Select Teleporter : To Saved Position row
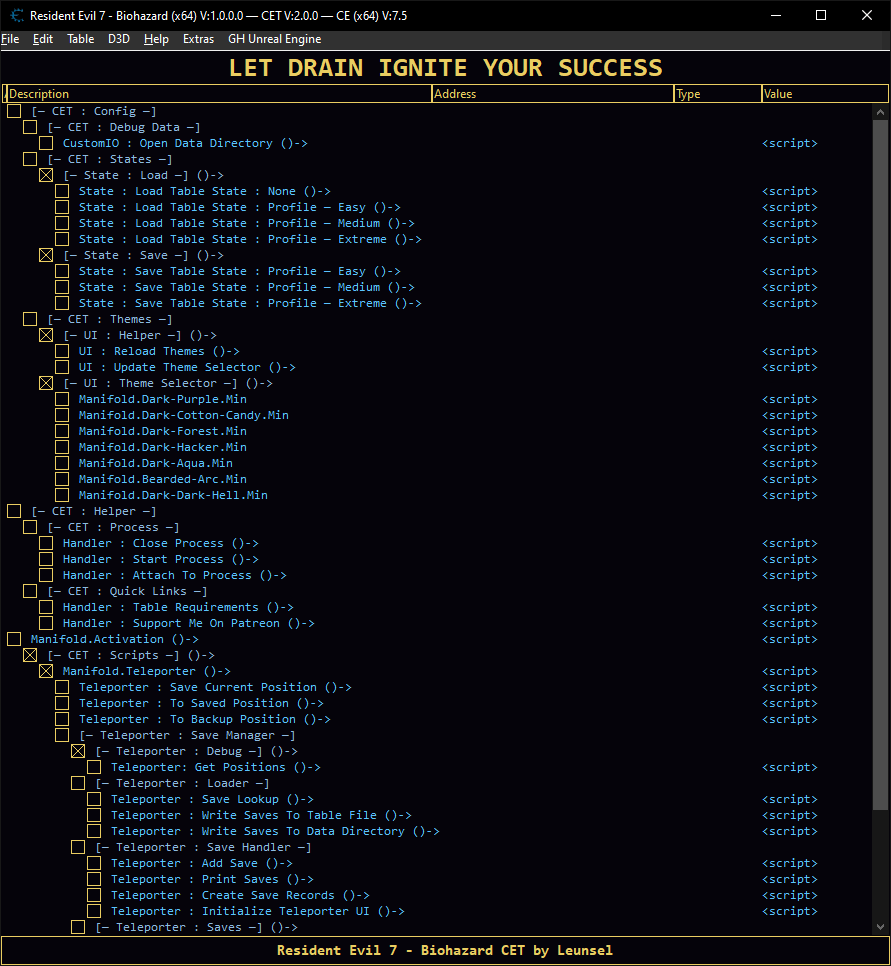Viewport: 891px width, 966px height. [x=201, y=703]
